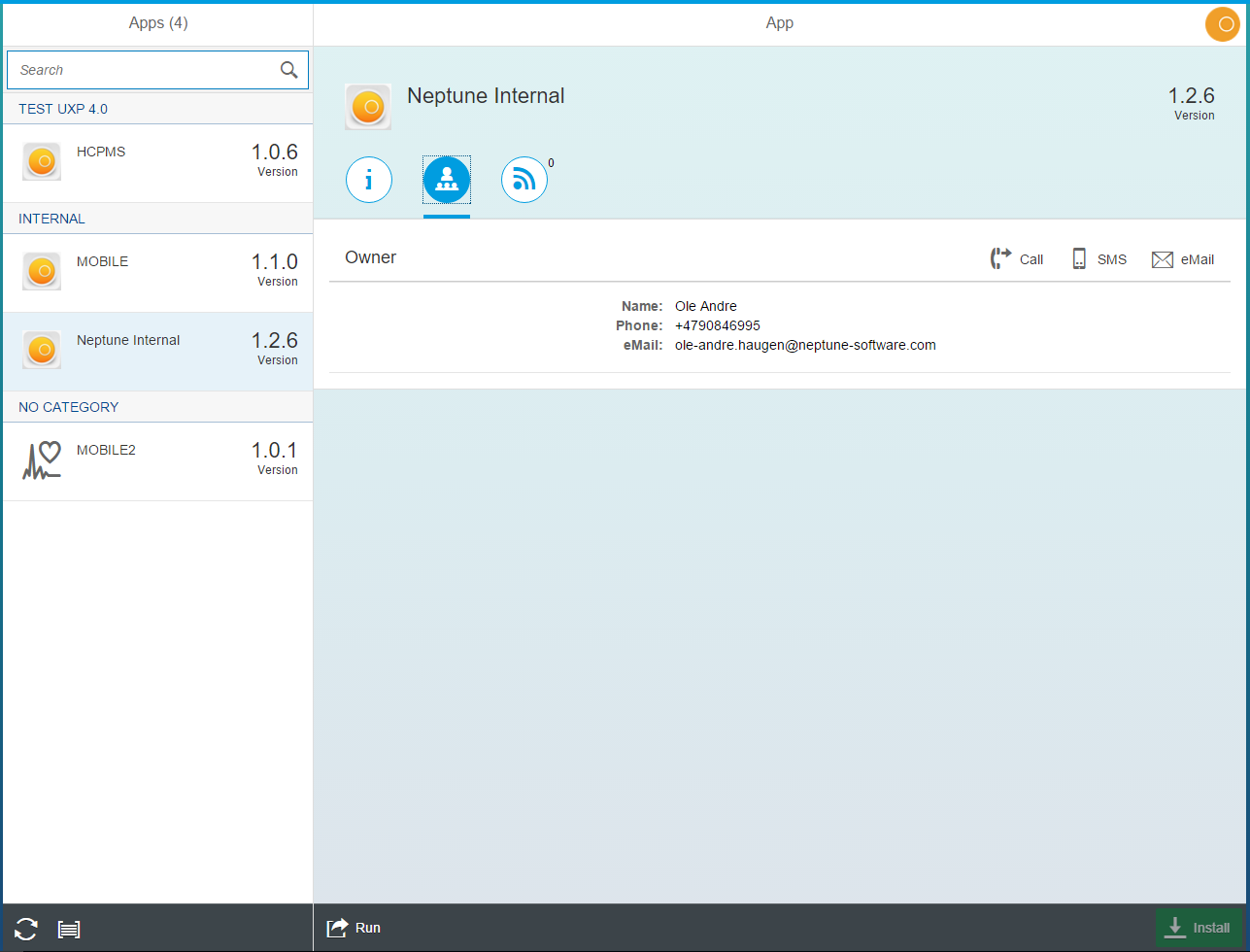Click the Neptune Internal orange app thumbnail
1250x952 pixels.
click(368, 106)
